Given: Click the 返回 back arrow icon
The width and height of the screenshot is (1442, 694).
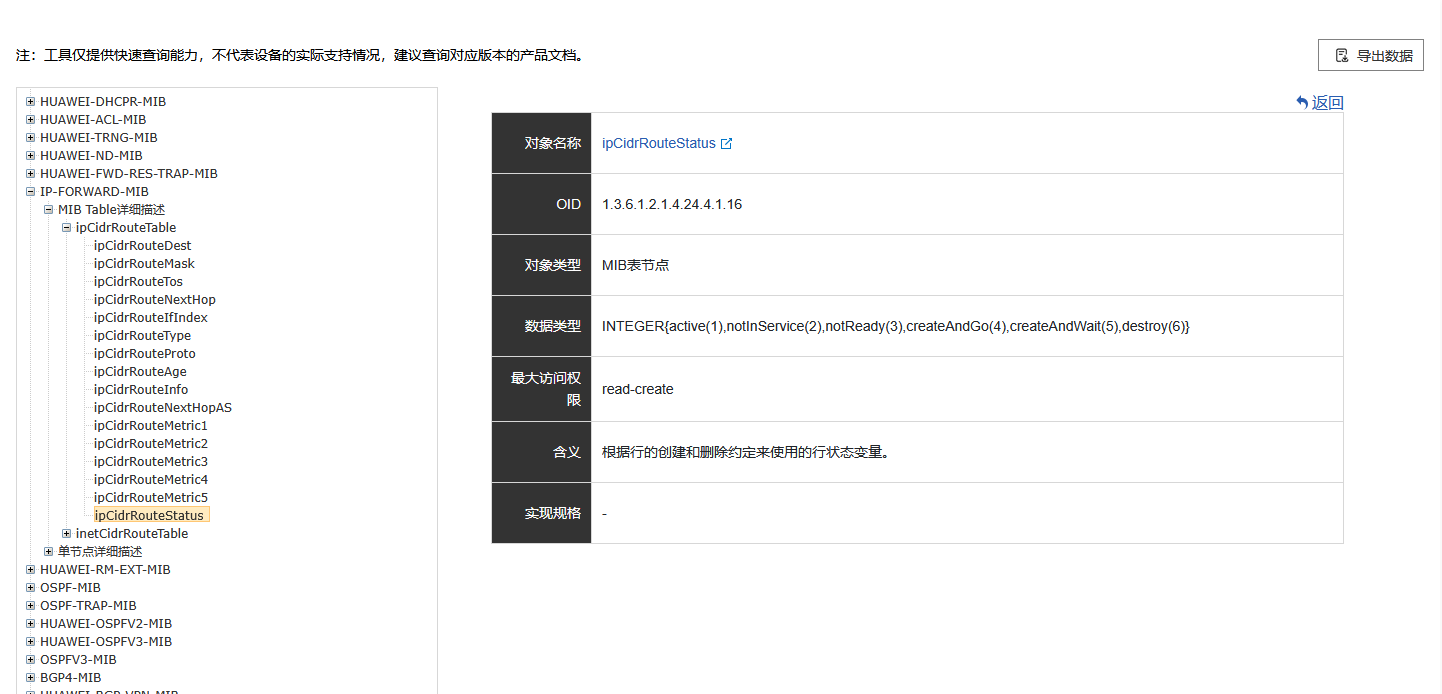Looking at the screenshot, I should (x=1302, y=102).
